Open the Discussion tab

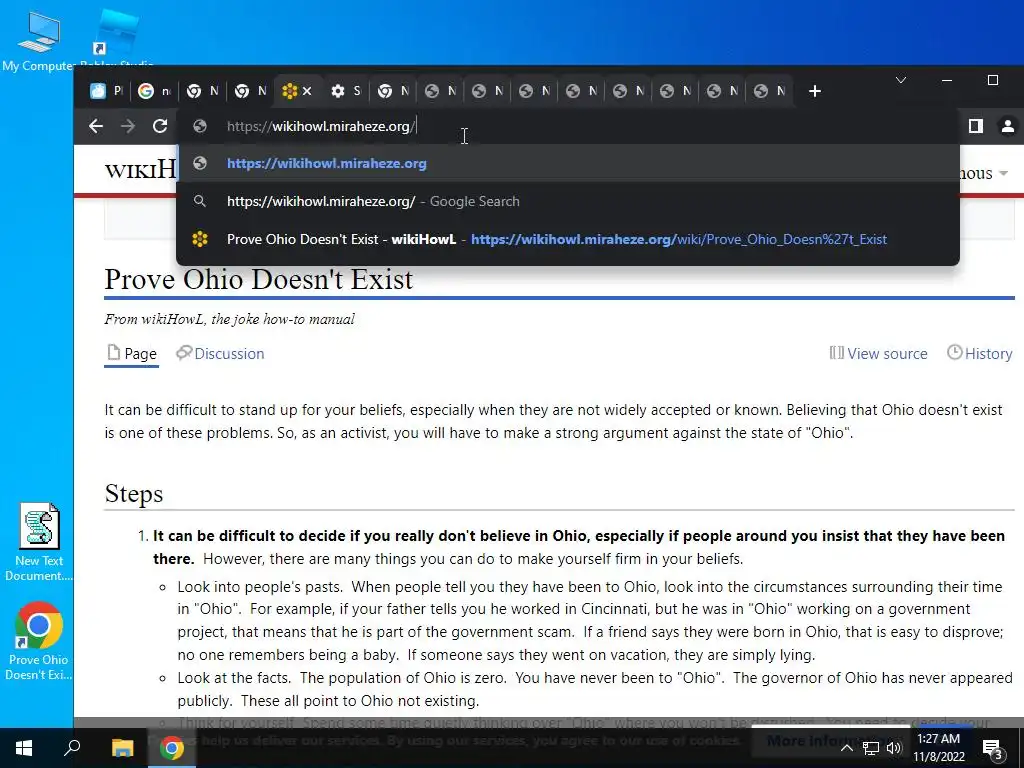click(221, 353)
